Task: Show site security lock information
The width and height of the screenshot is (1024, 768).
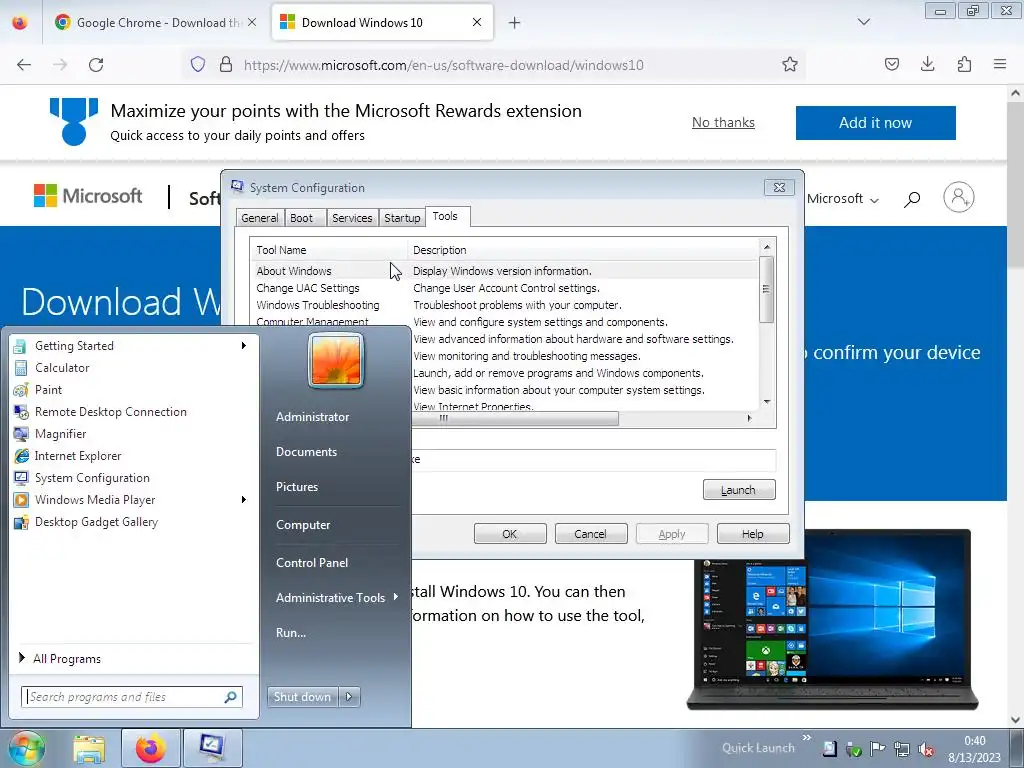Action: tap(225, 65)
